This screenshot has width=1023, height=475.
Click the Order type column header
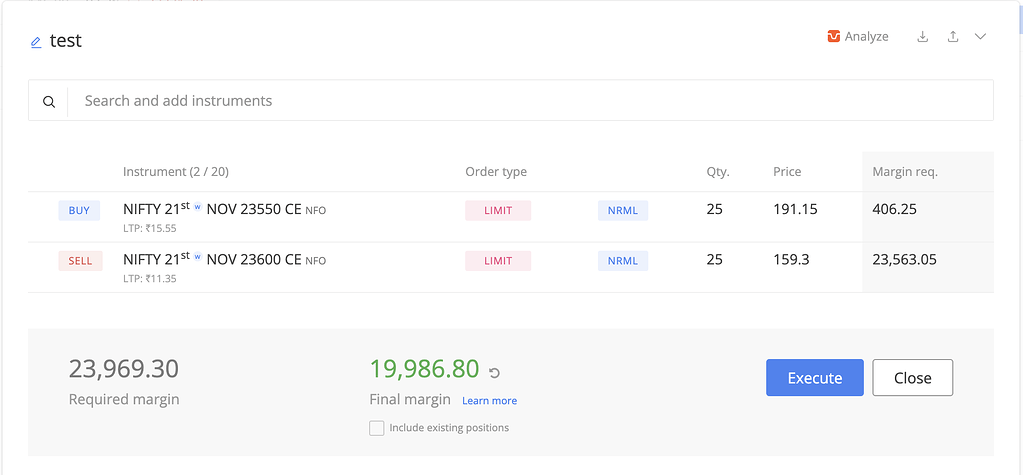coord(496,172)
